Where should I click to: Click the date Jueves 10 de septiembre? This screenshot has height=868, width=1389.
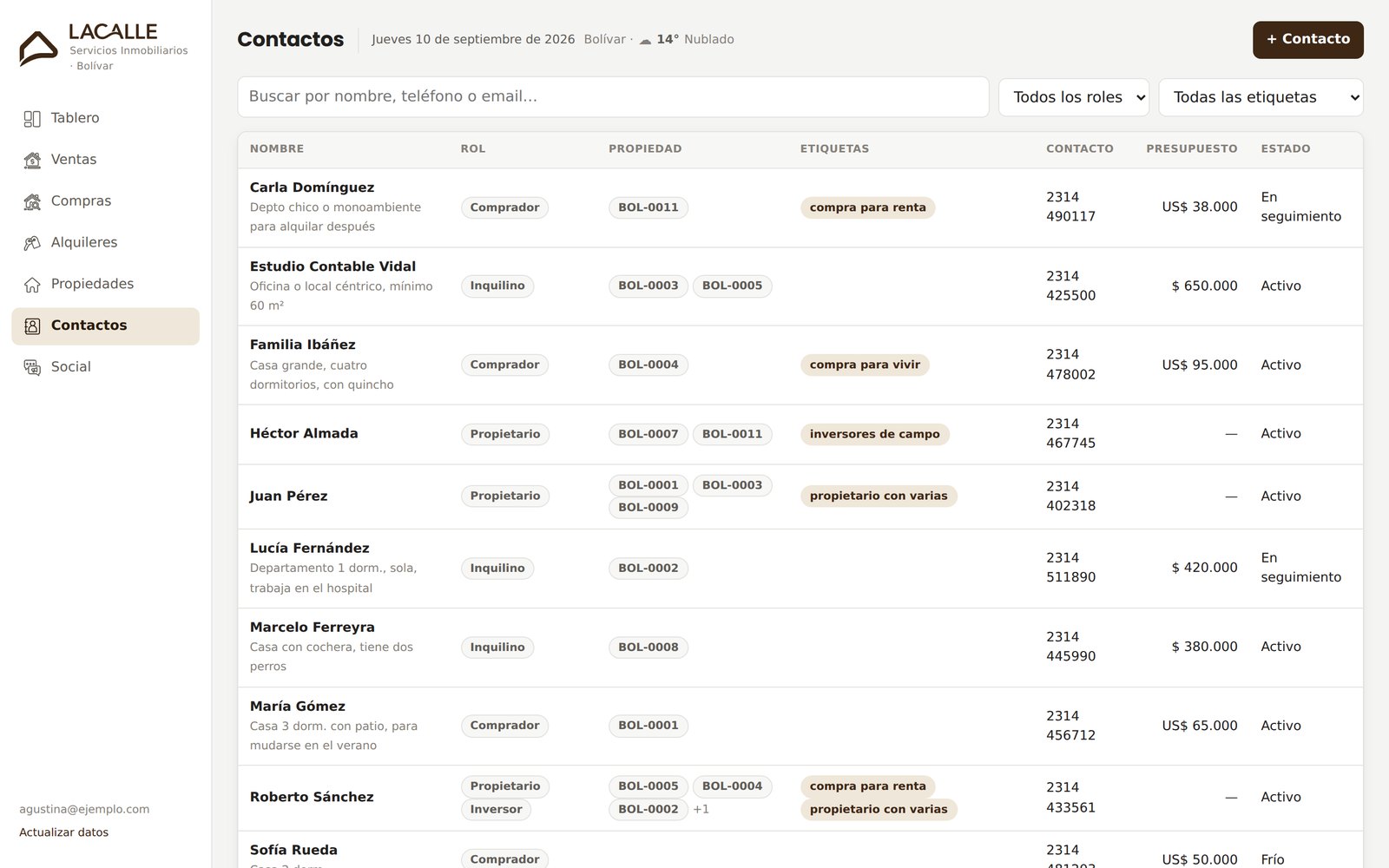click(x=473, y=40)
